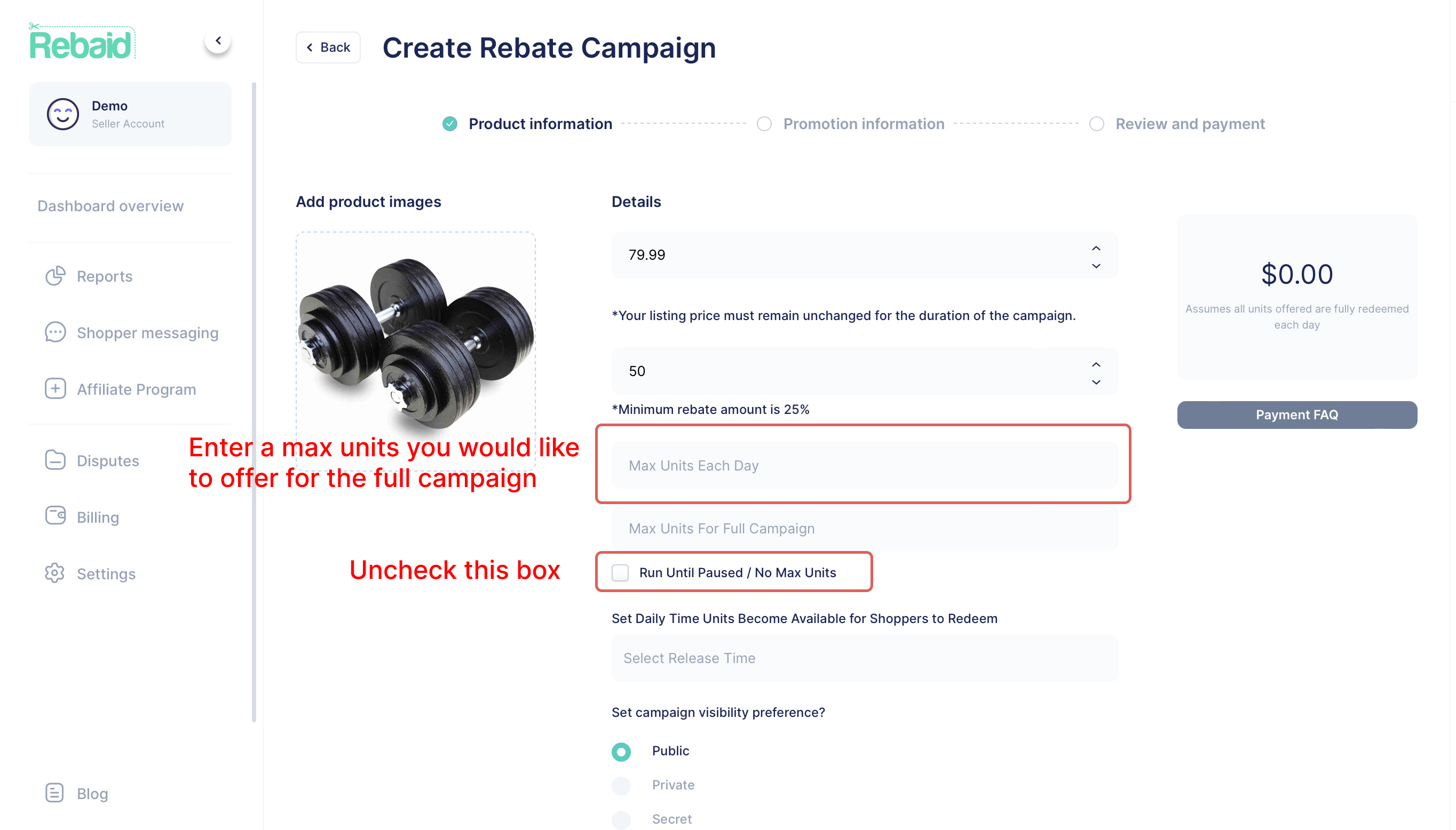Open the Disputes folder icon
This screenshot has width=1456, height=830.
56,460
